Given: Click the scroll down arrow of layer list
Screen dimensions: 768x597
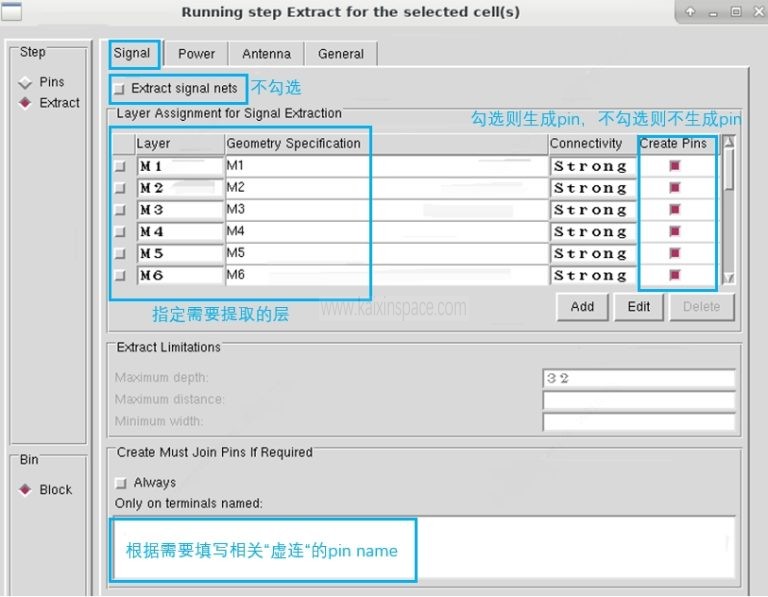Looking at the screenshot, I should point(729,278).
